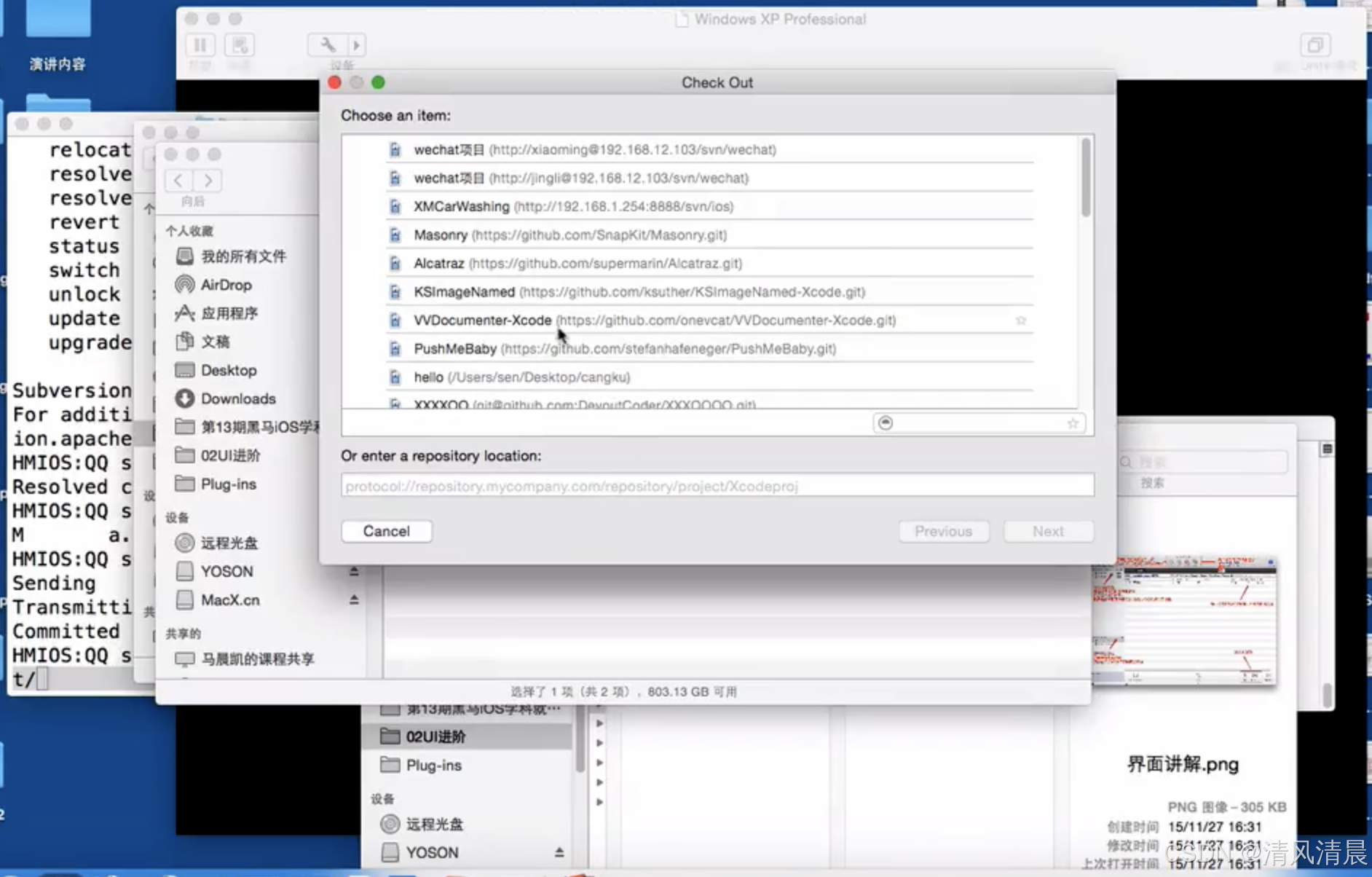Viewport: 1372px width, 877px height.
Task: Eject the MacX.cn device
Action: tap(354, 599)
